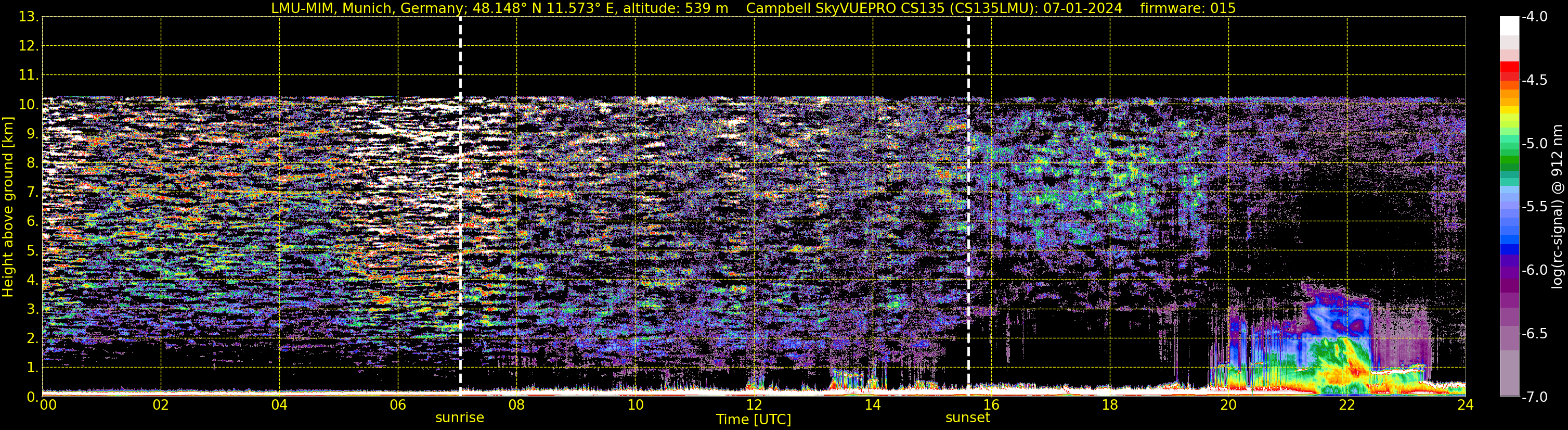
Task: Click the "18" time-axis tick label
Action: click(x=1110, y=405)
